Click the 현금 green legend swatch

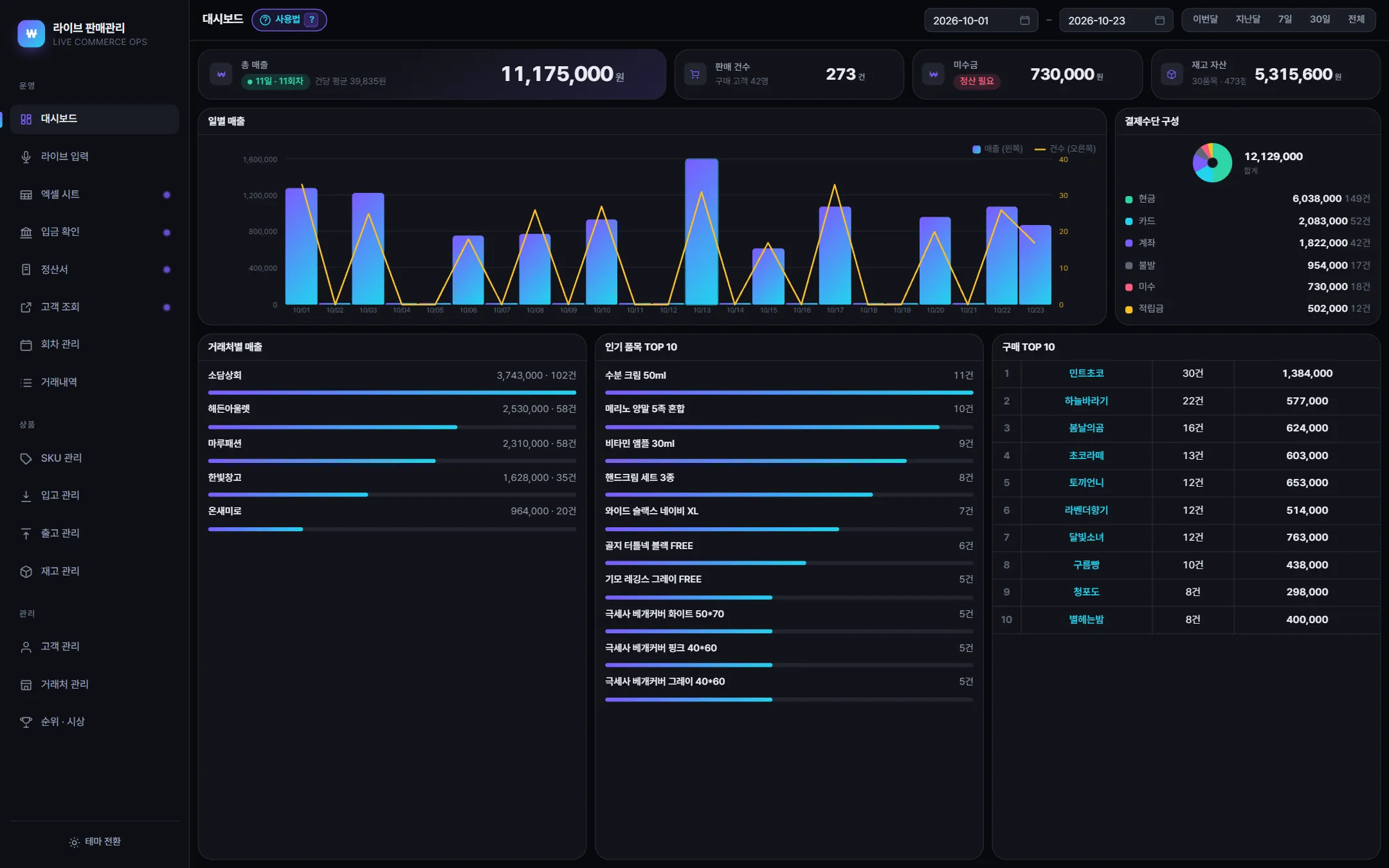[1129, 200]
